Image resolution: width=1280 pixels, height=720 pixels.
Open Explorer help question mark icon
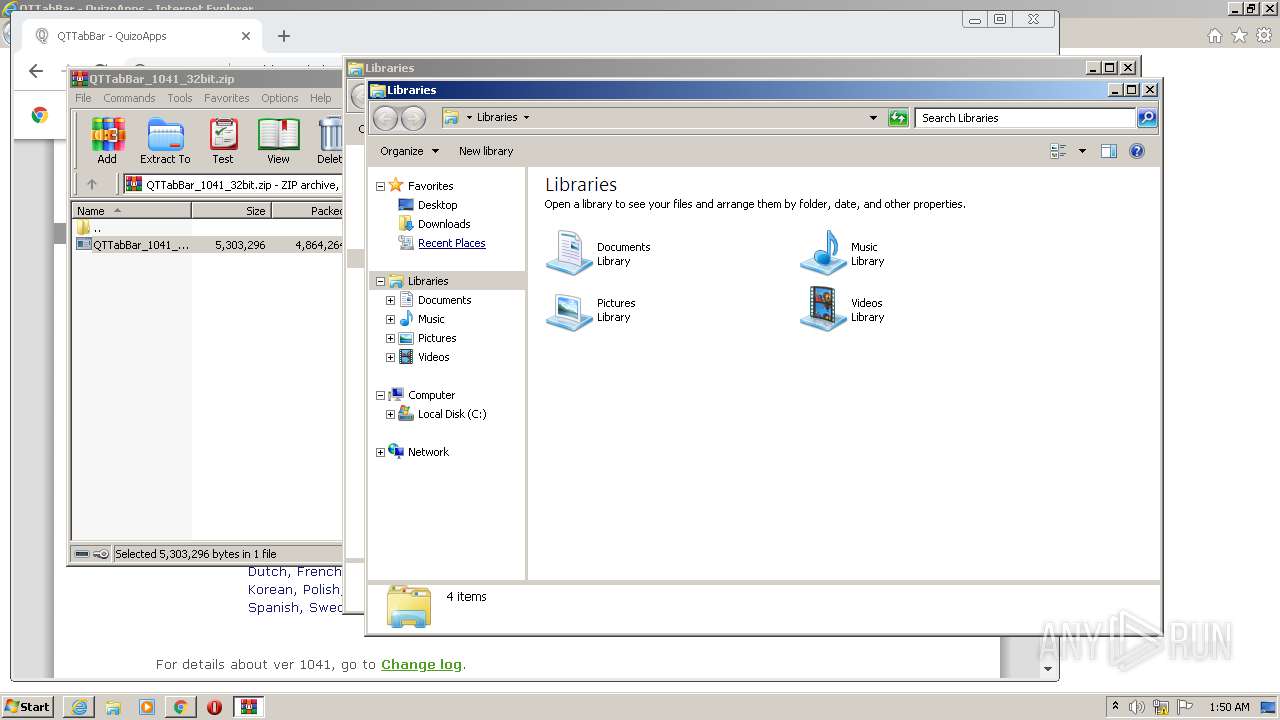click(1136, 151)
